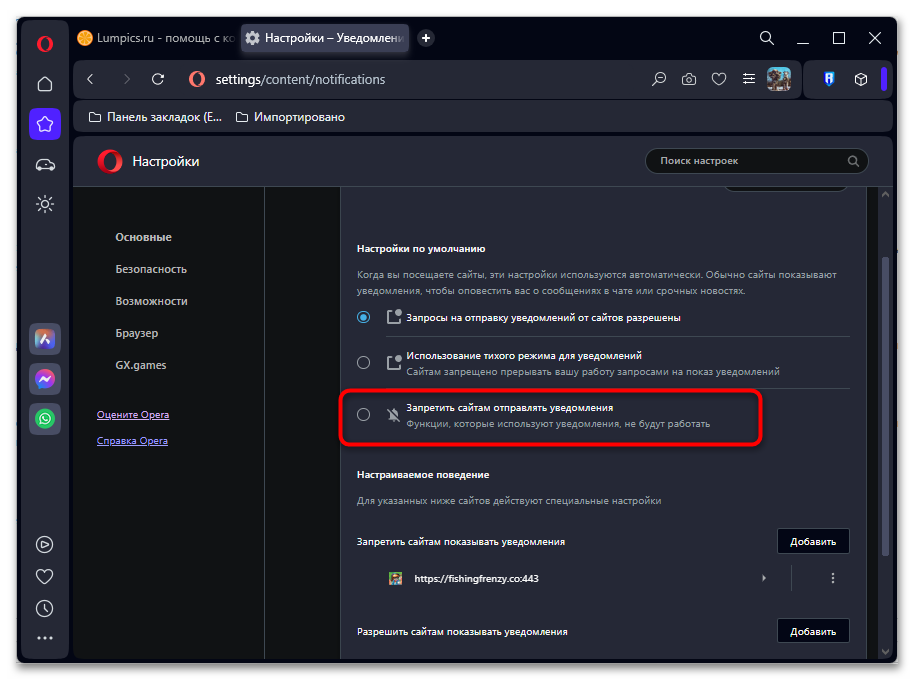Open more actions menu for fishingfrenzy.co
Viewport: 914px width, 680px height.
pyautogui.click(x=833, y=578)
